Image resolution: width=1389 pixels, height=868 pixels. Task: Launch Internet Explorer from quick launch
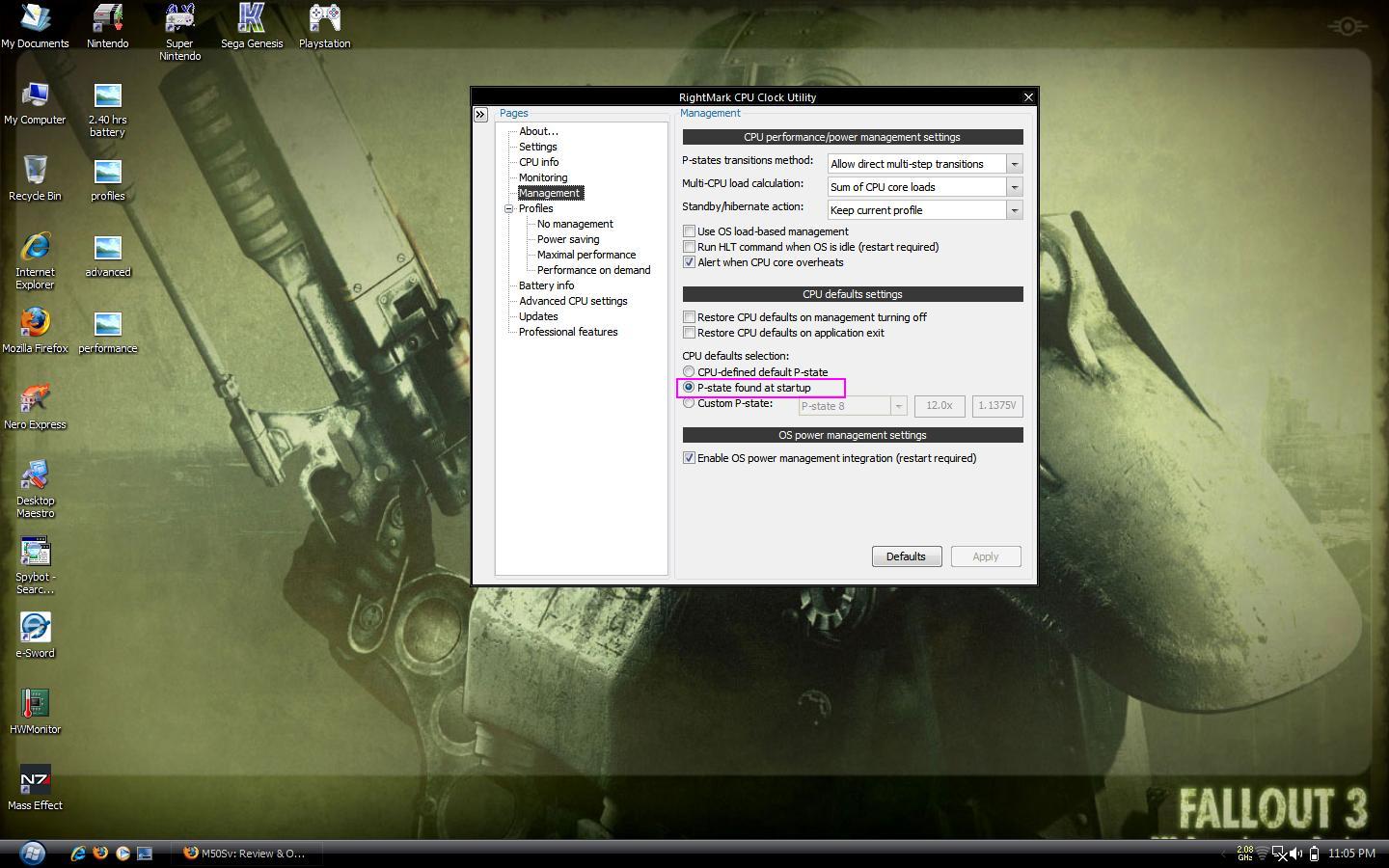click(x=78, y=853)
